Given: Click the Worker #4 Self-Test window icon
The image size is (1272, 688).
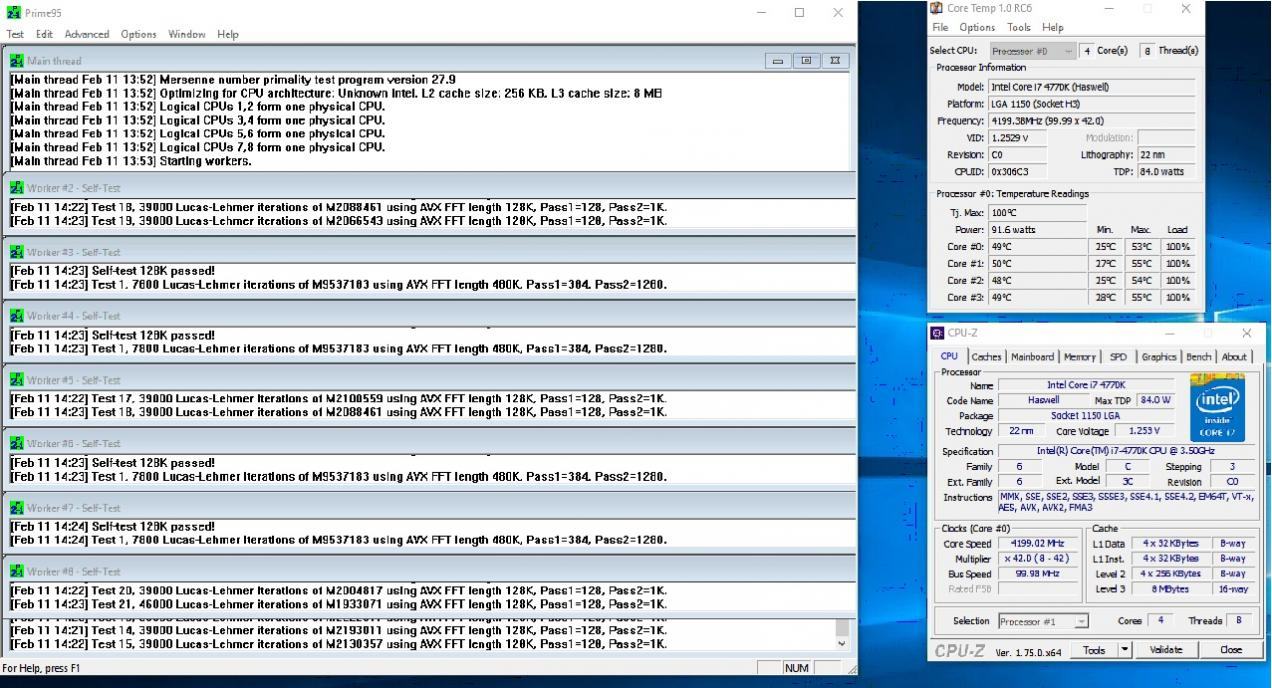Looking at the screenshot, I should 16,316.
